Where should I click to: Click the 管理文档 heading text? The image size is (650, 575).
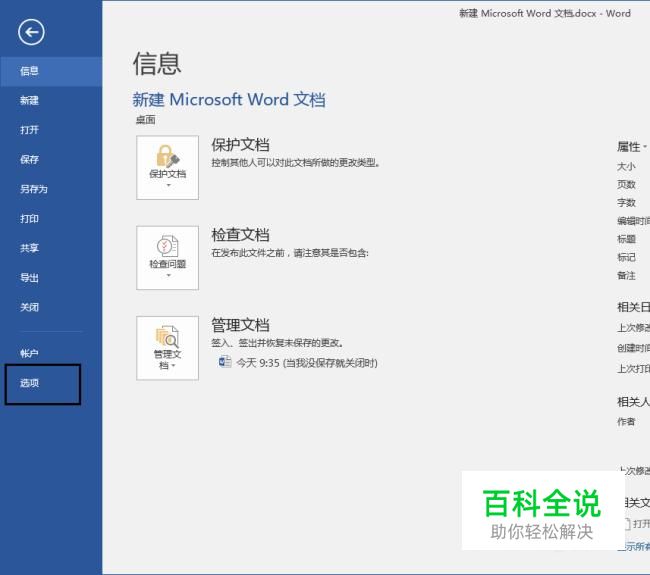[240, 325]
